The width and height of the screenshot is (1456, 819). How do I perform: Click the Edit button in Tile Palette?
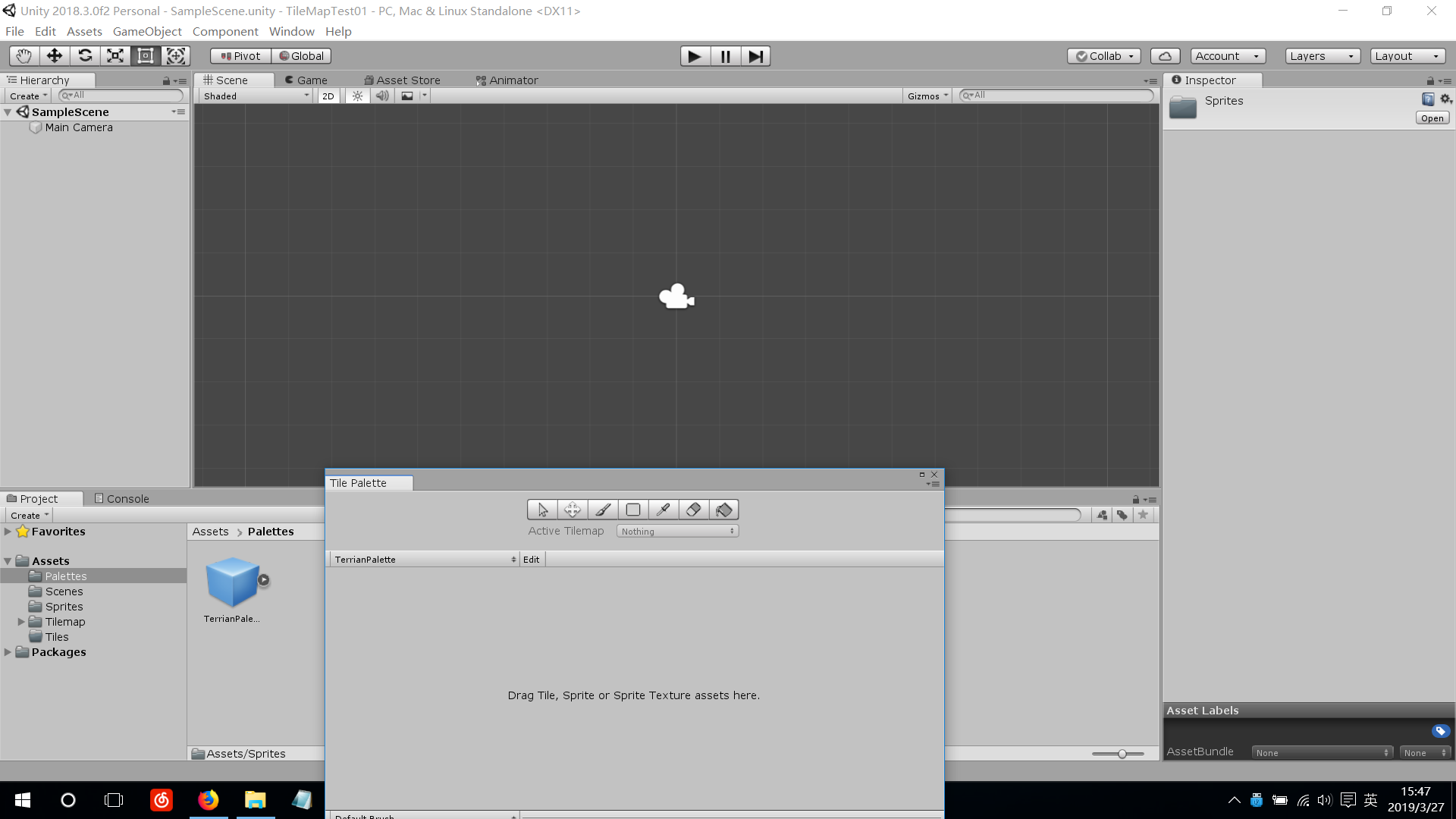532,560
